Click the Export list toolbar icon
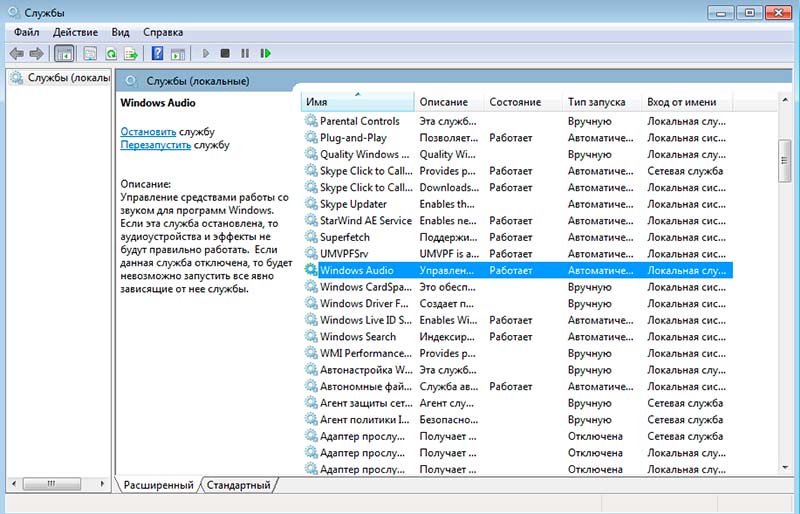The width and height of the screenshot is (800, 514). (x=130, y=53)
